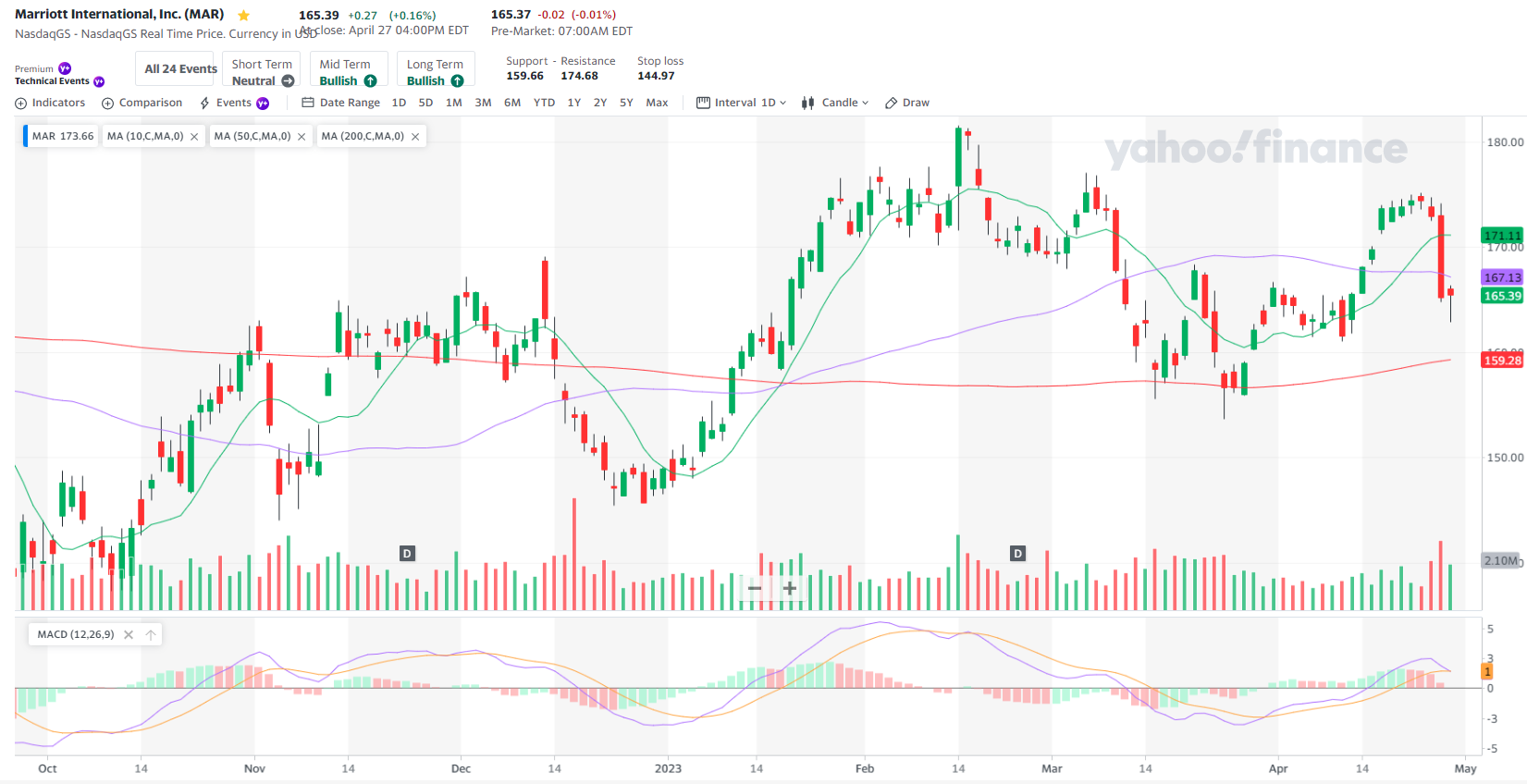Click the Short Term neutral arrow icon
This screenshot has width=1527, height=784.
289,81
